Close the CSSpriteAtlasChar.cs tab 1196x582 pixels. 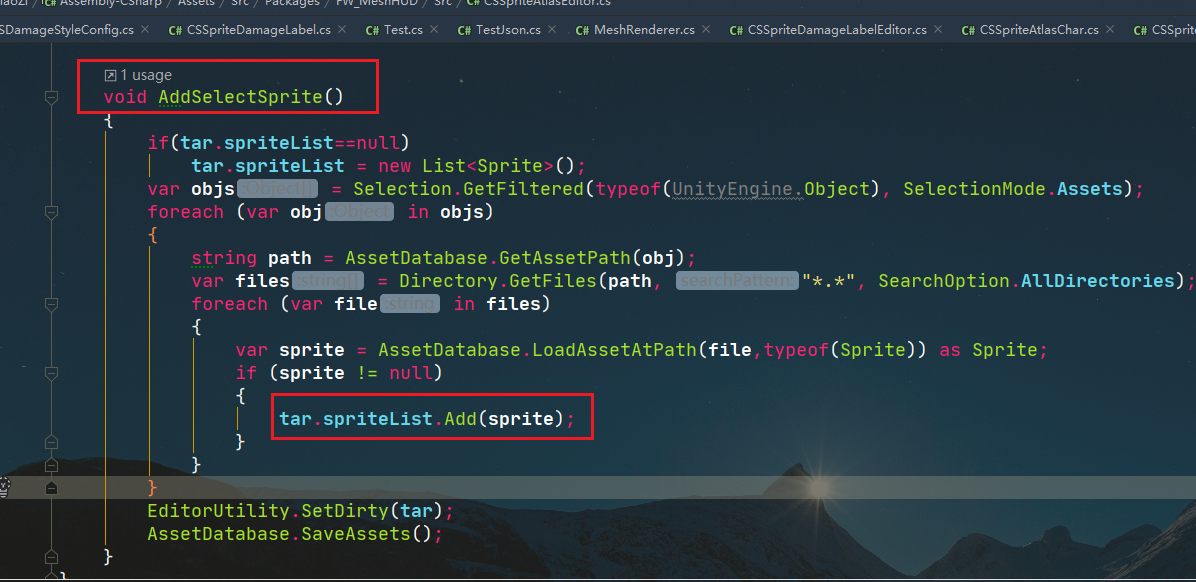click(1110, 30)
